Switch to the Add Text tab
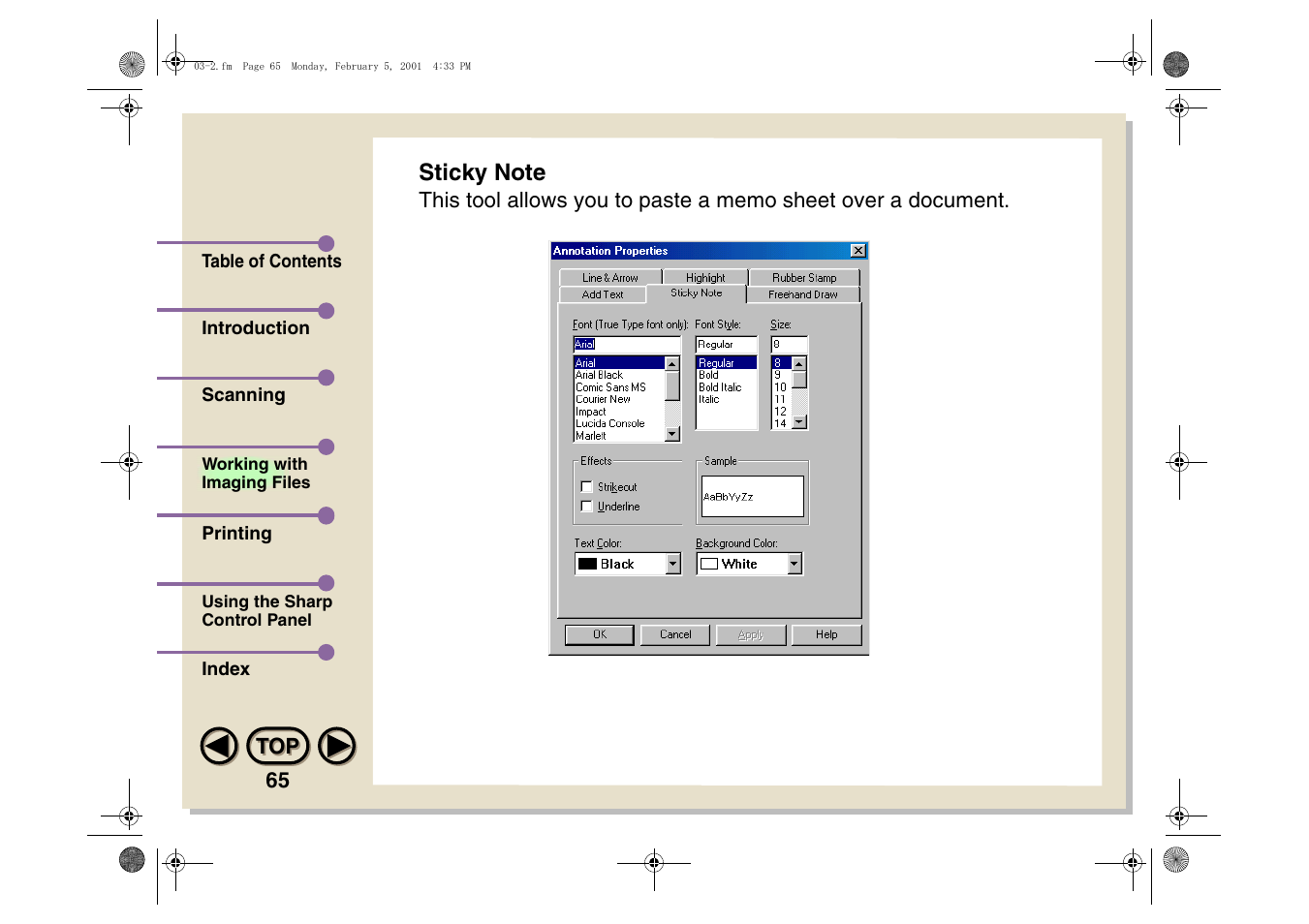1309x924 pixels. [603, 294]
